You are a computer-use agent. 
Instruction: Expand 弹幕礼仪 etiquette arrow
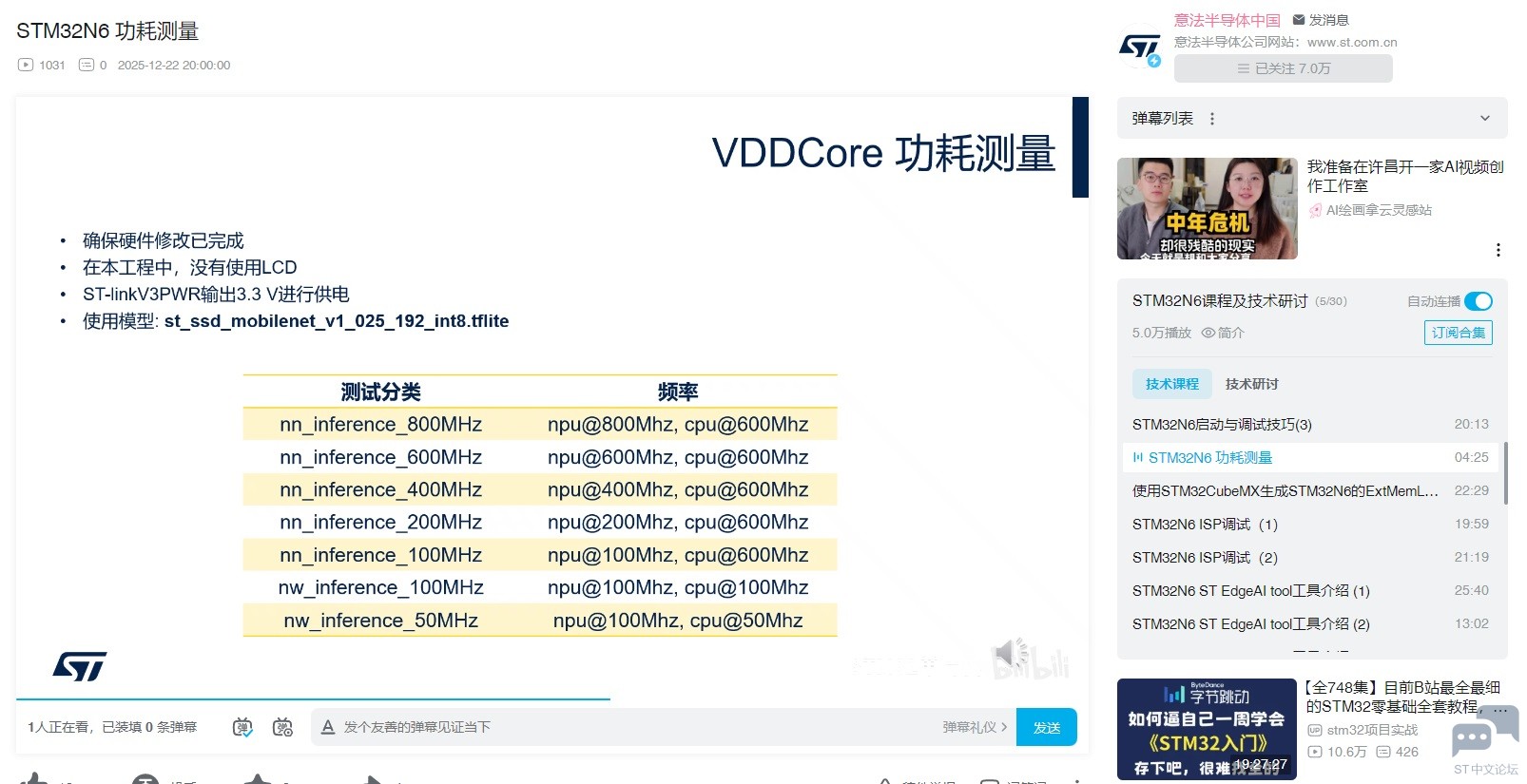[1004, 727]
